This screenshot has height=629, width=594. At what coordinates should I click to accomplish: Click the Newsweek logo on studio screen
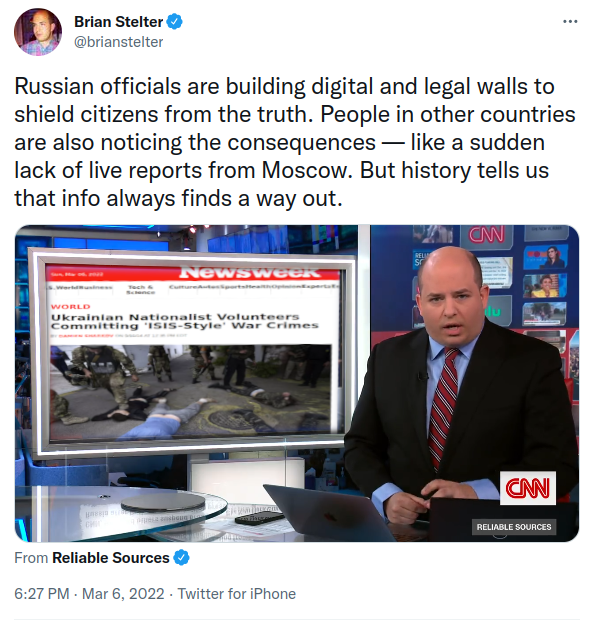click(249, 272)
